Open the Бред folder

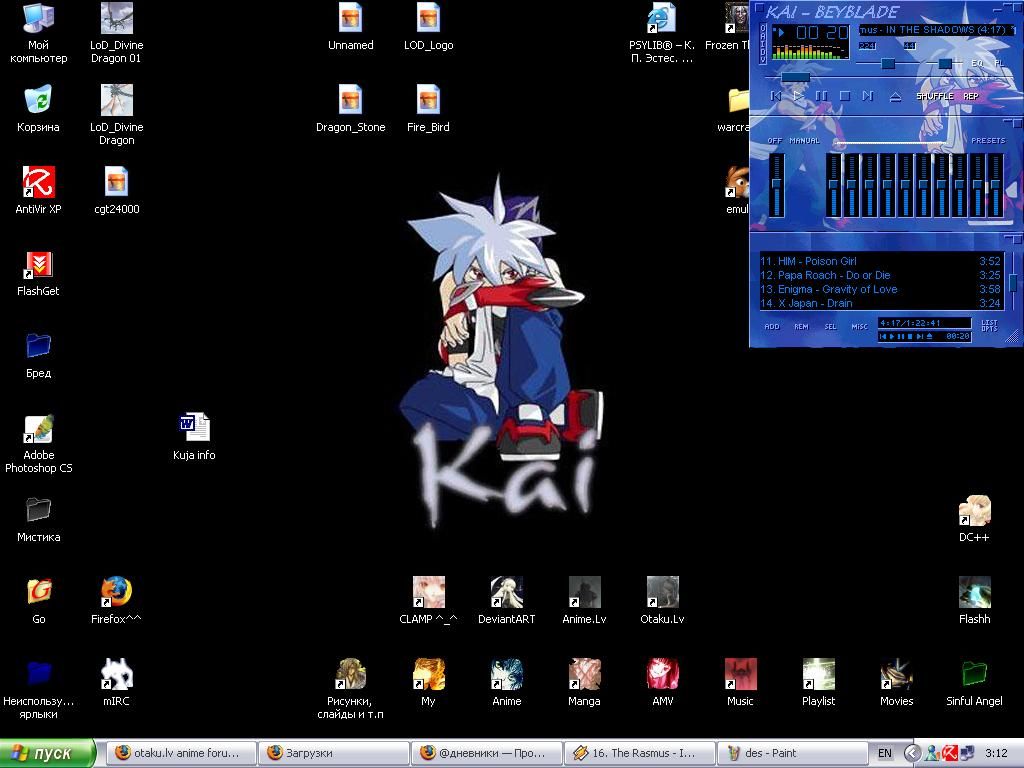pos(39,354)
